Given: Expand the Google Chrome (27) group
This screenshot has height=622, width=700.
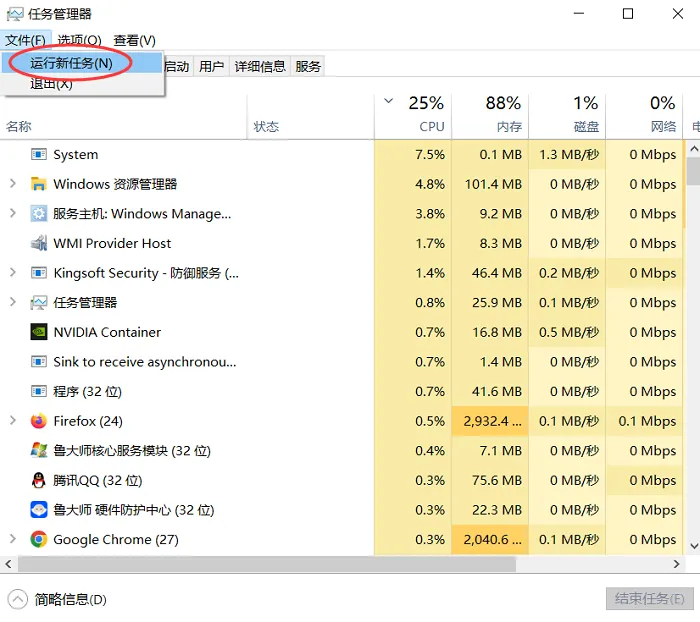Looking at the screenshot, I should (x=13, y=539).
